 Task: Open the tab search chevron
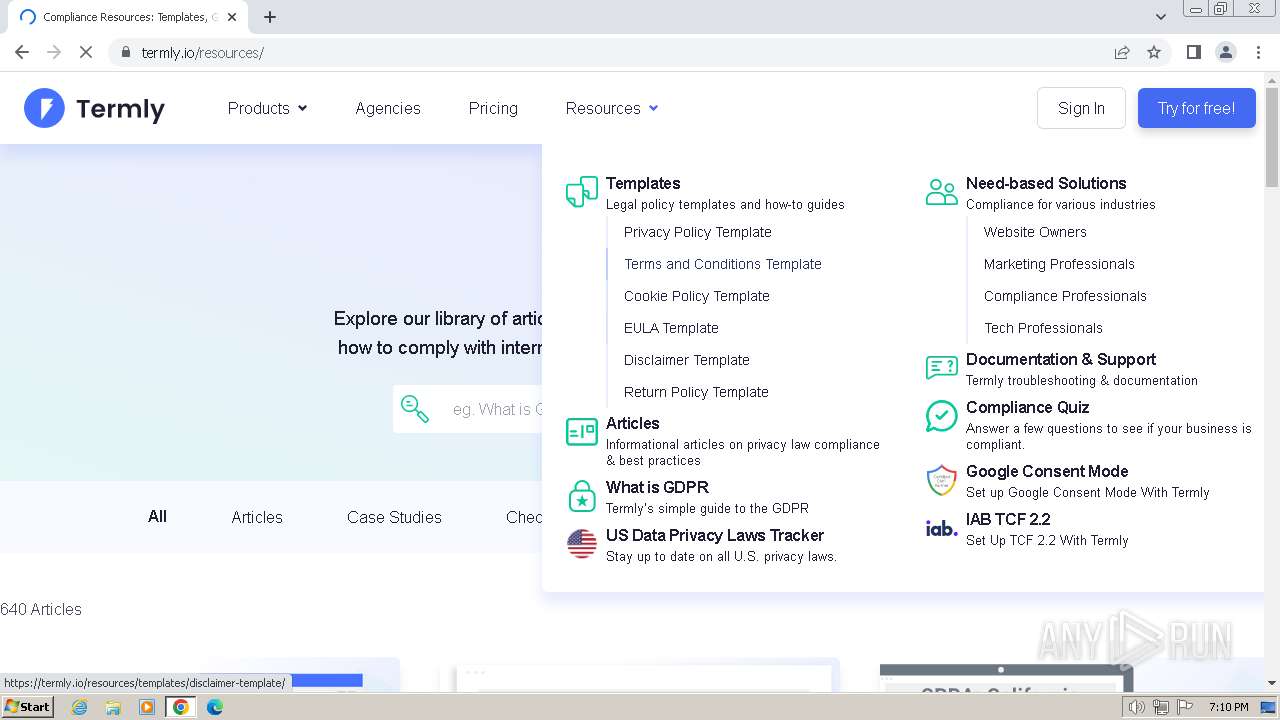click(x=1161, y=17)
